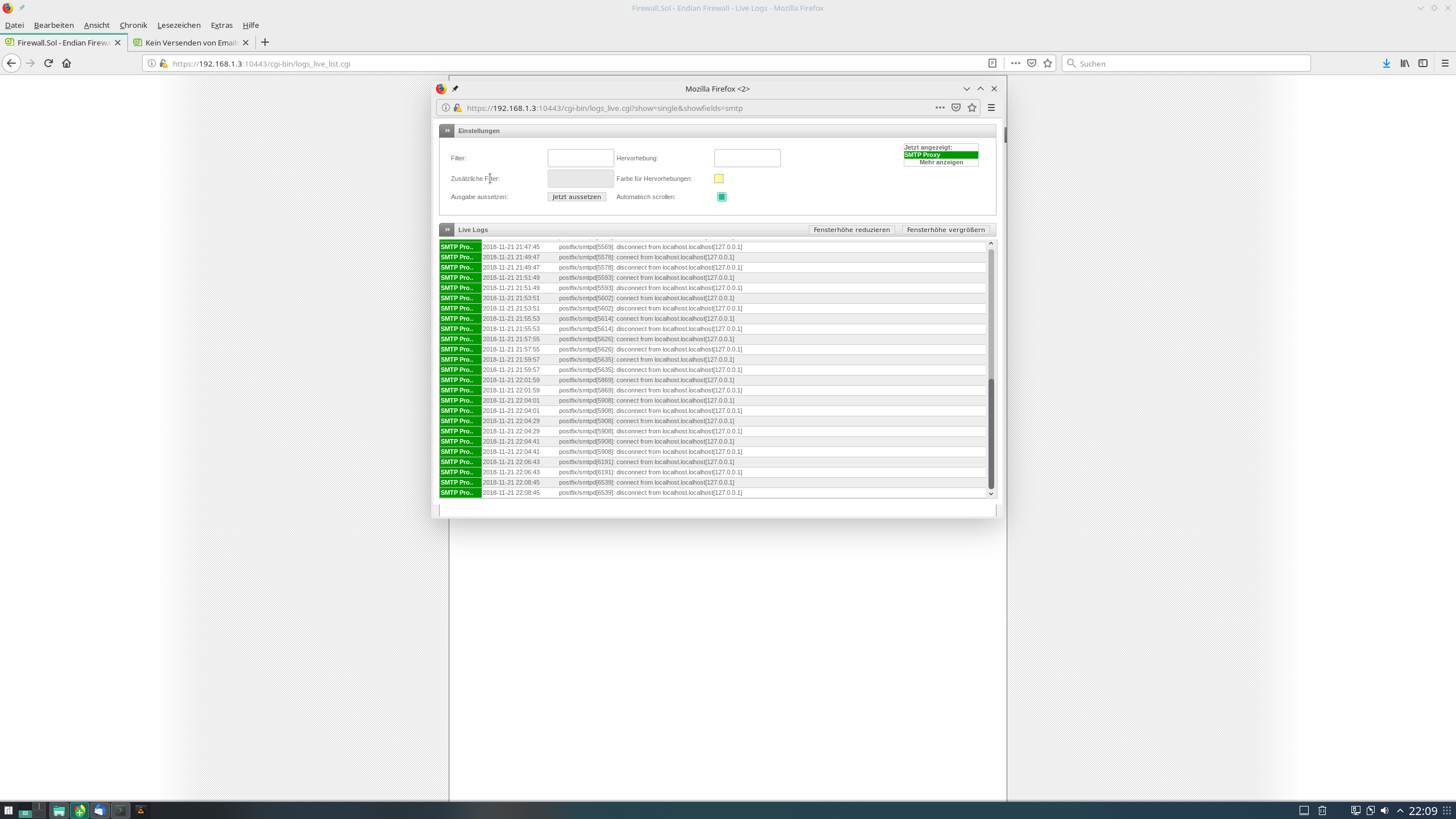1456x819 pixels.
Task: Go to the browser home page
Action: (x=67, y=63)
